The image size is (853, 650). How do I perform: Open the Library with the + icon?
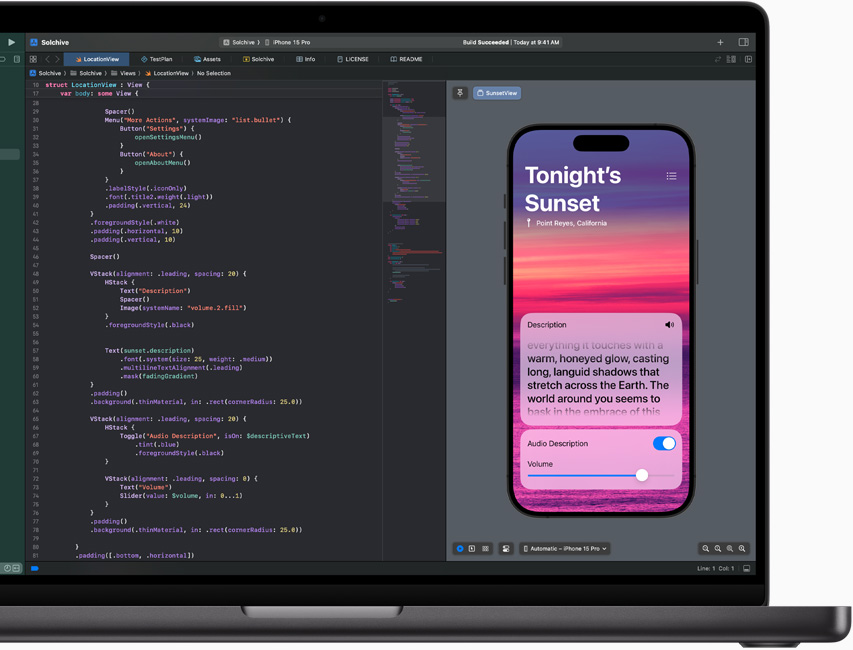click(x=719, y=42)
